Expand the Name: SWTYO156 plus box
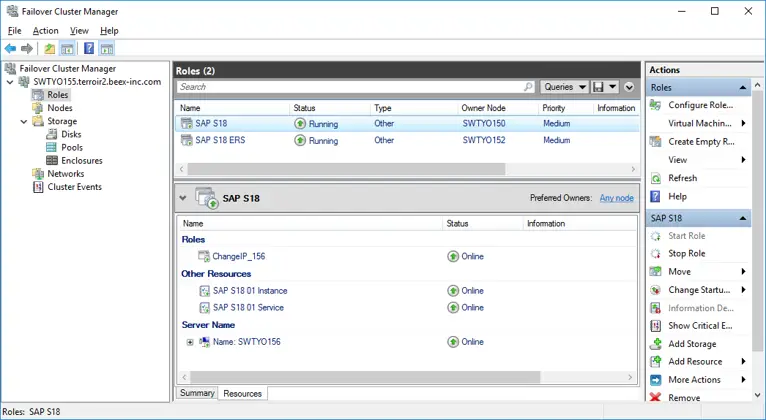 (190, 342)
